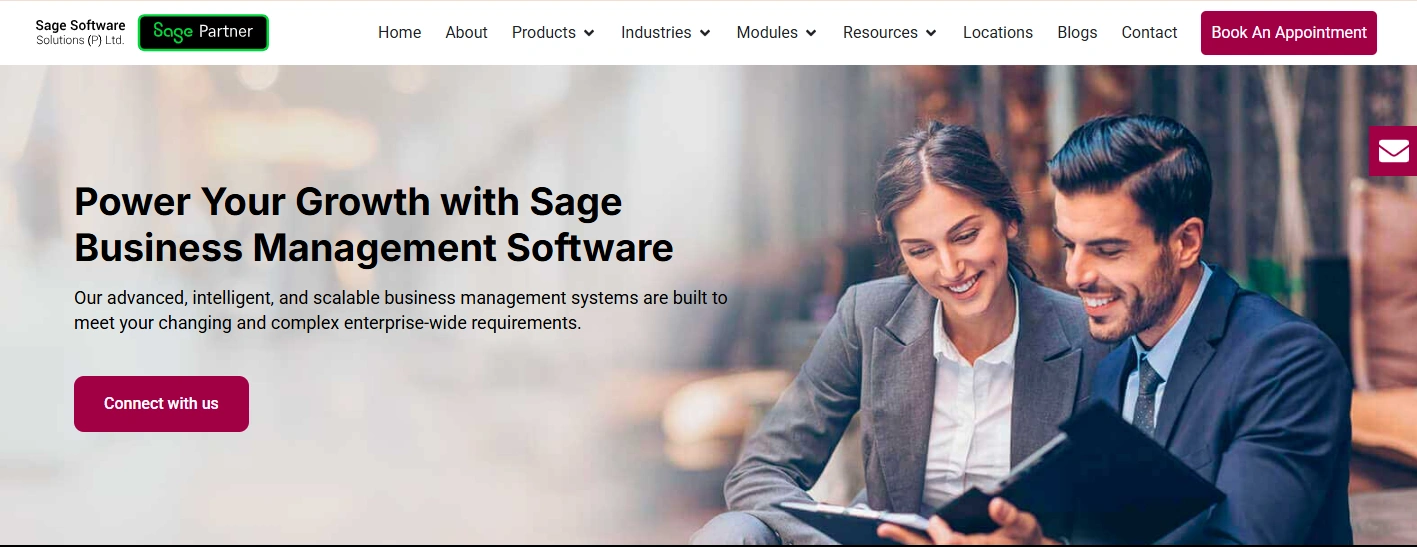This screenshot has width=1417, height=547.
Task: Navigate to the Locations page
Action: pyautogui.click(x=998, y=32)
